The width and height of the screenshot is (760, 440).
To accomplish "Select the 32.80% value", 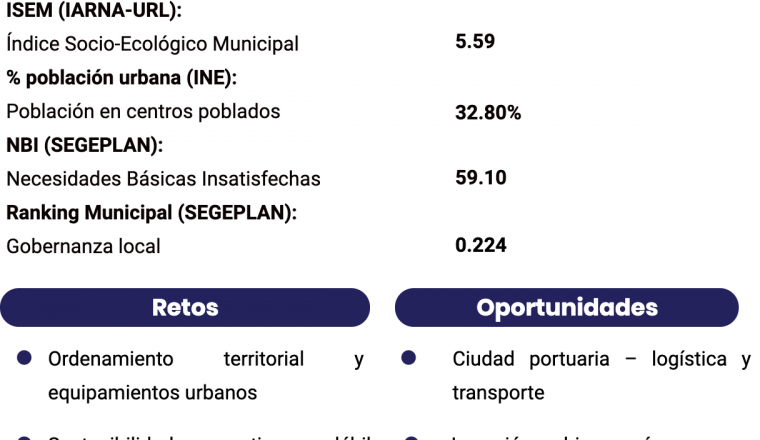I will 488,113.
